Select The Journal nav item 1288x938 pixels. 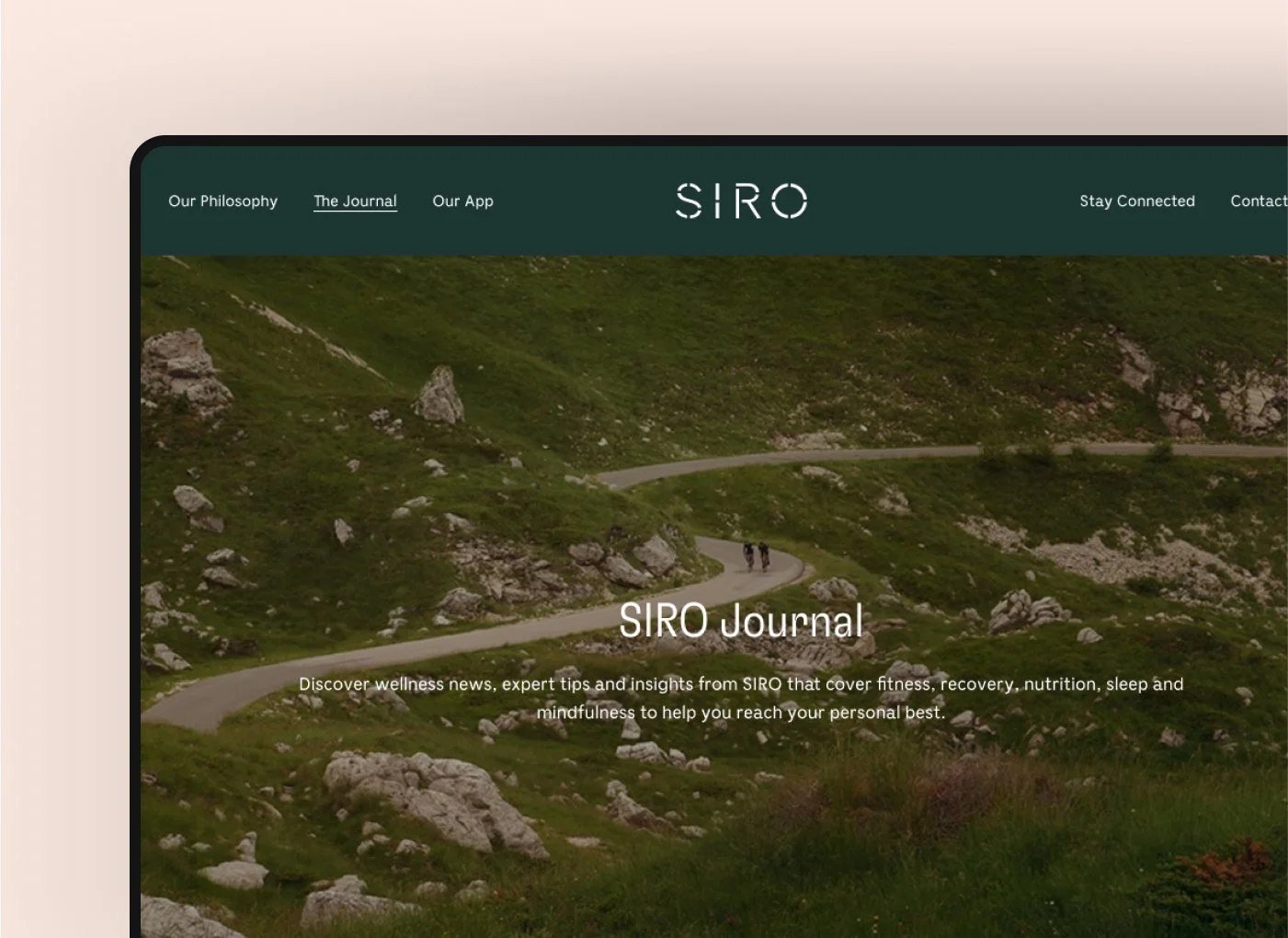click(x=355, y=200)
